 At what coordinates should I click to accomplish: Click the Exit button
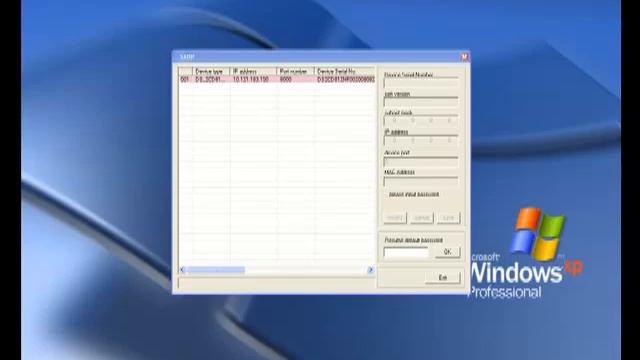[x=443, y=278]
